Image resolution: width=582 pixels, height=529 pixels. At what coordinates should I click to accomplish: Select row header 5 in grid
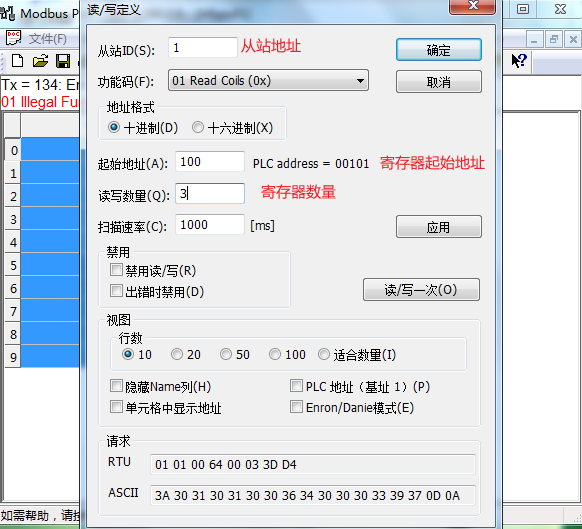coord(13,265)
